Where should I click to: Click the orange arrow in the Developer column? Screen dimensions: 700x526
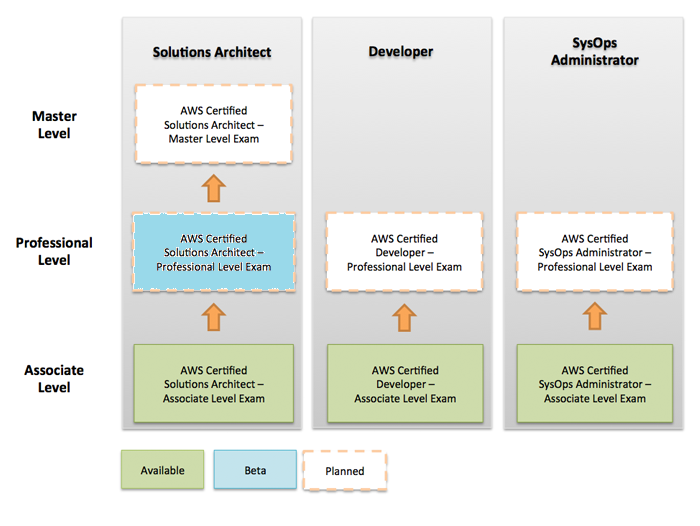coord(405,317)
